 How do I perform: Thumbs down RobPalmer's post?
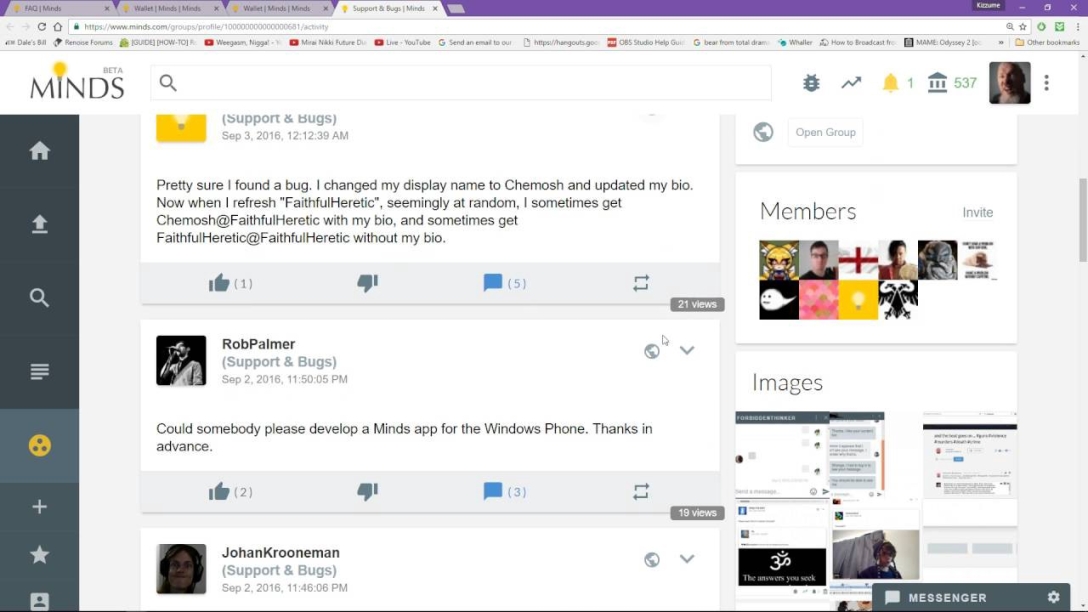click(x=367, y=492)
